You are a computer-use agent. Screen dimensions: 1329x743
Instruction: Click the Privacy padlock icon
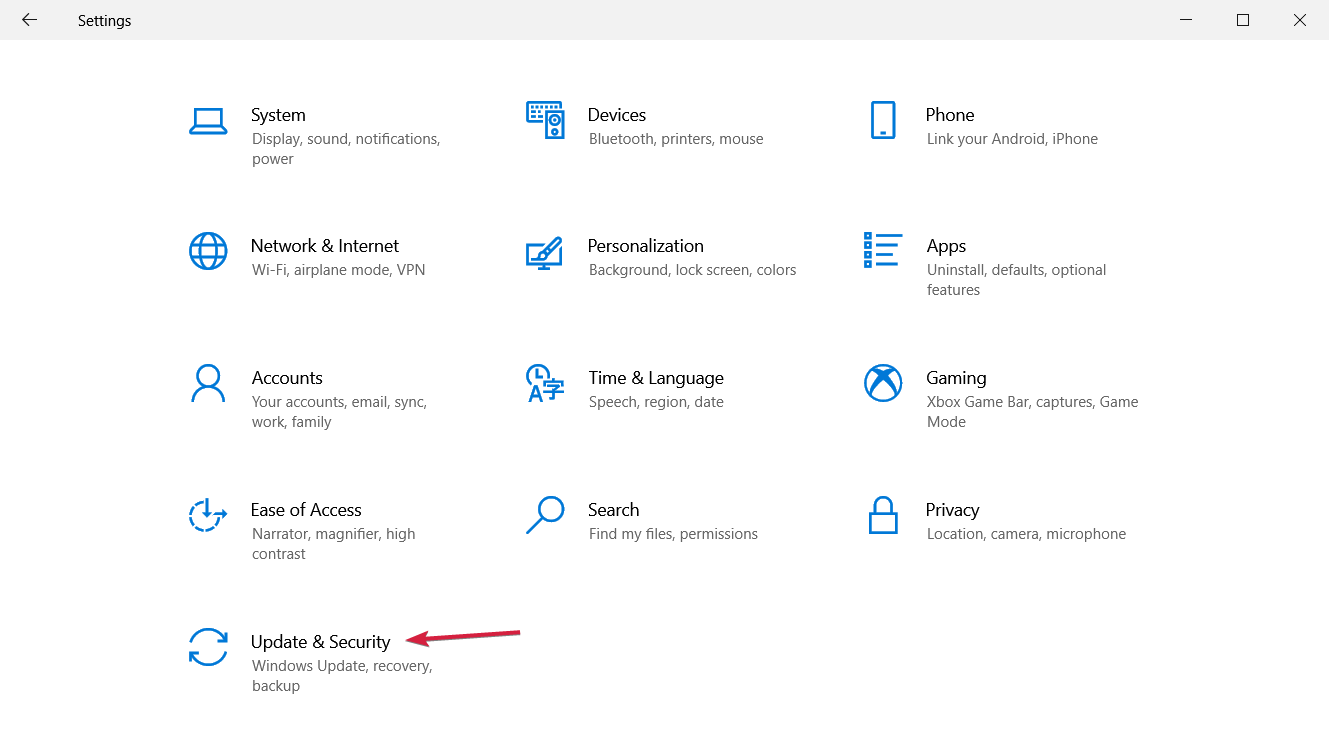point(883,515)
